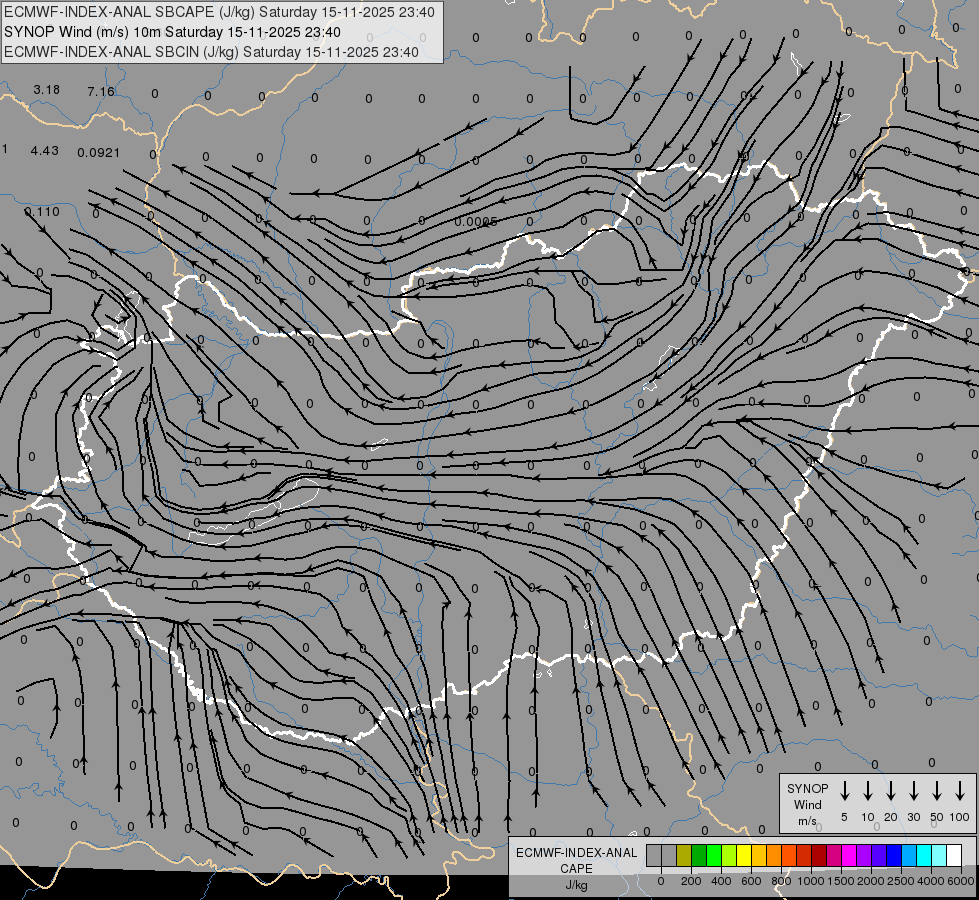Select the yellow-green CAPE swatch
This screenshot has width=979, height=900.
[x=729, y=855]
